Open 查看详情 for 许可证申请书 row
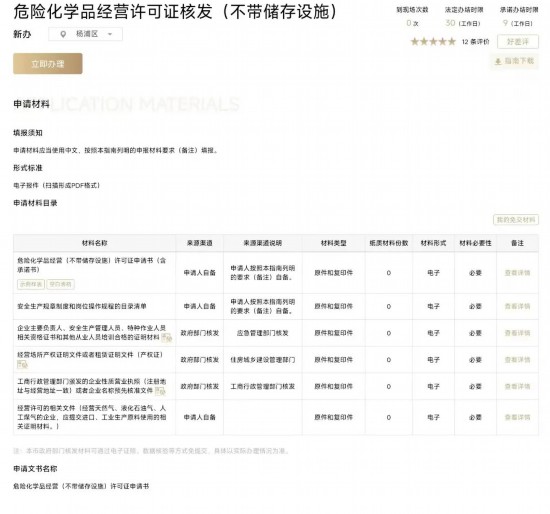The width and height of the screenshot is (550, 514). (x=517, y=273)
